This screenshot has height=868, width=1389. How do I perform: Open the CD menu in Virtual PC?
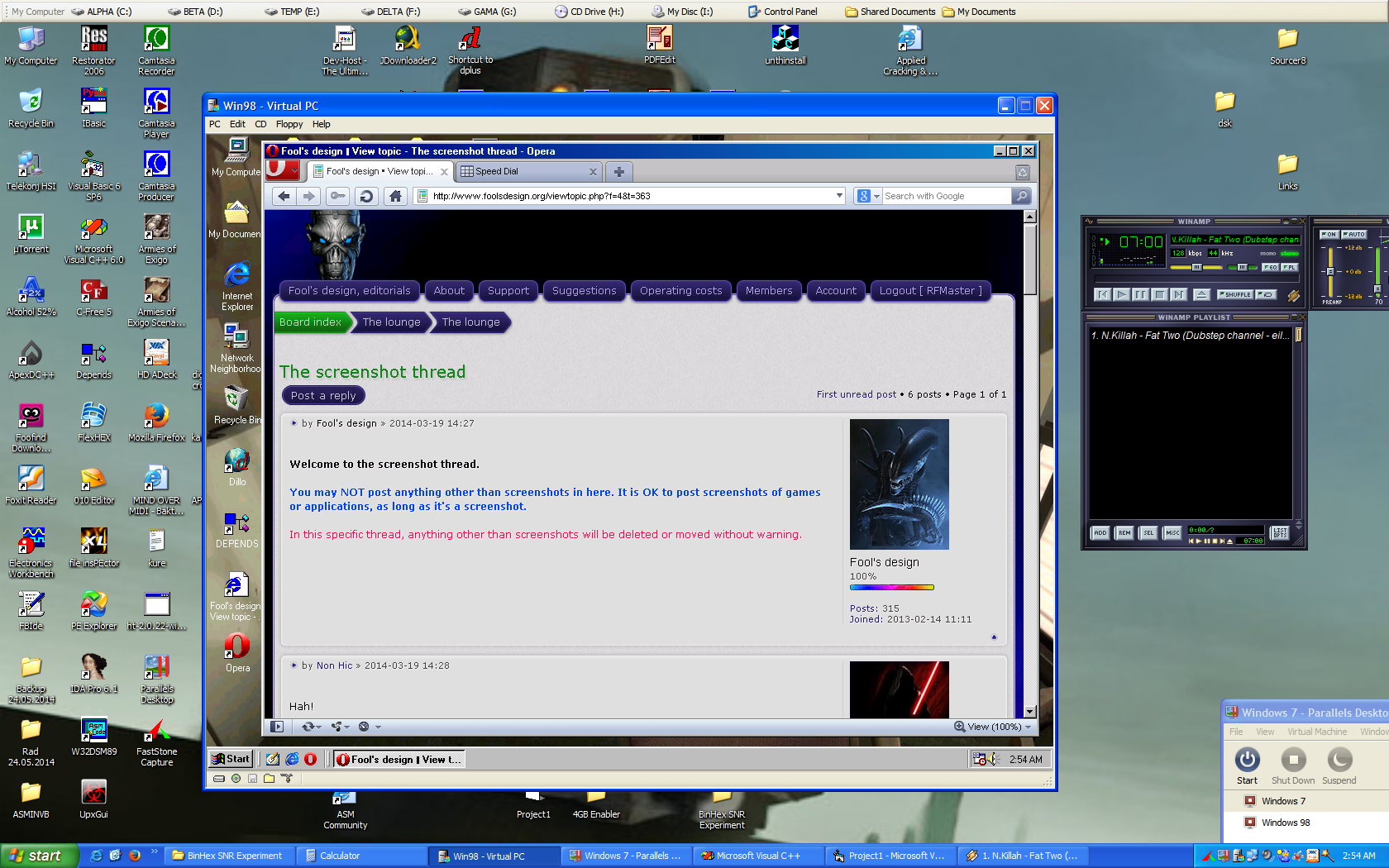point(260,124)
